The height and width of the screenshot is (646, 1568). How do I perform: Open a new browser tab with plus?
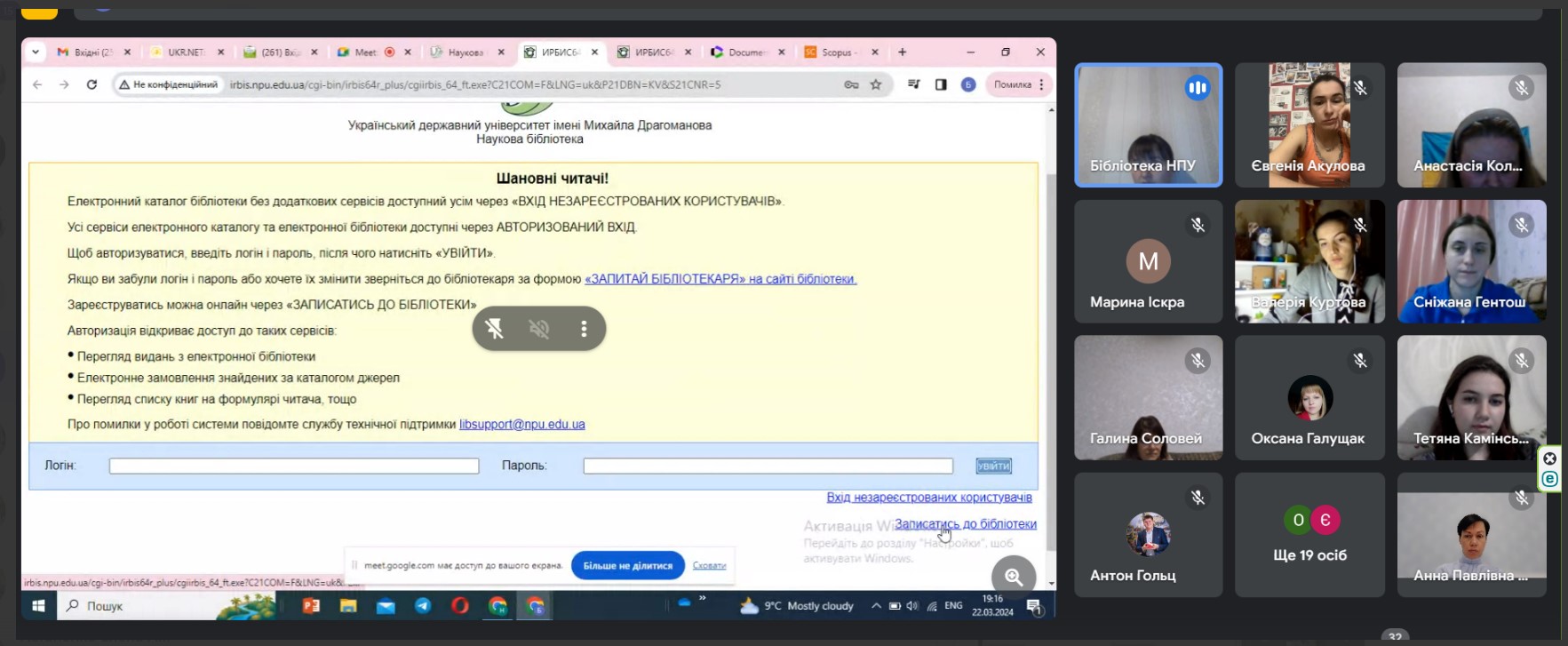[x=903, y=52]
